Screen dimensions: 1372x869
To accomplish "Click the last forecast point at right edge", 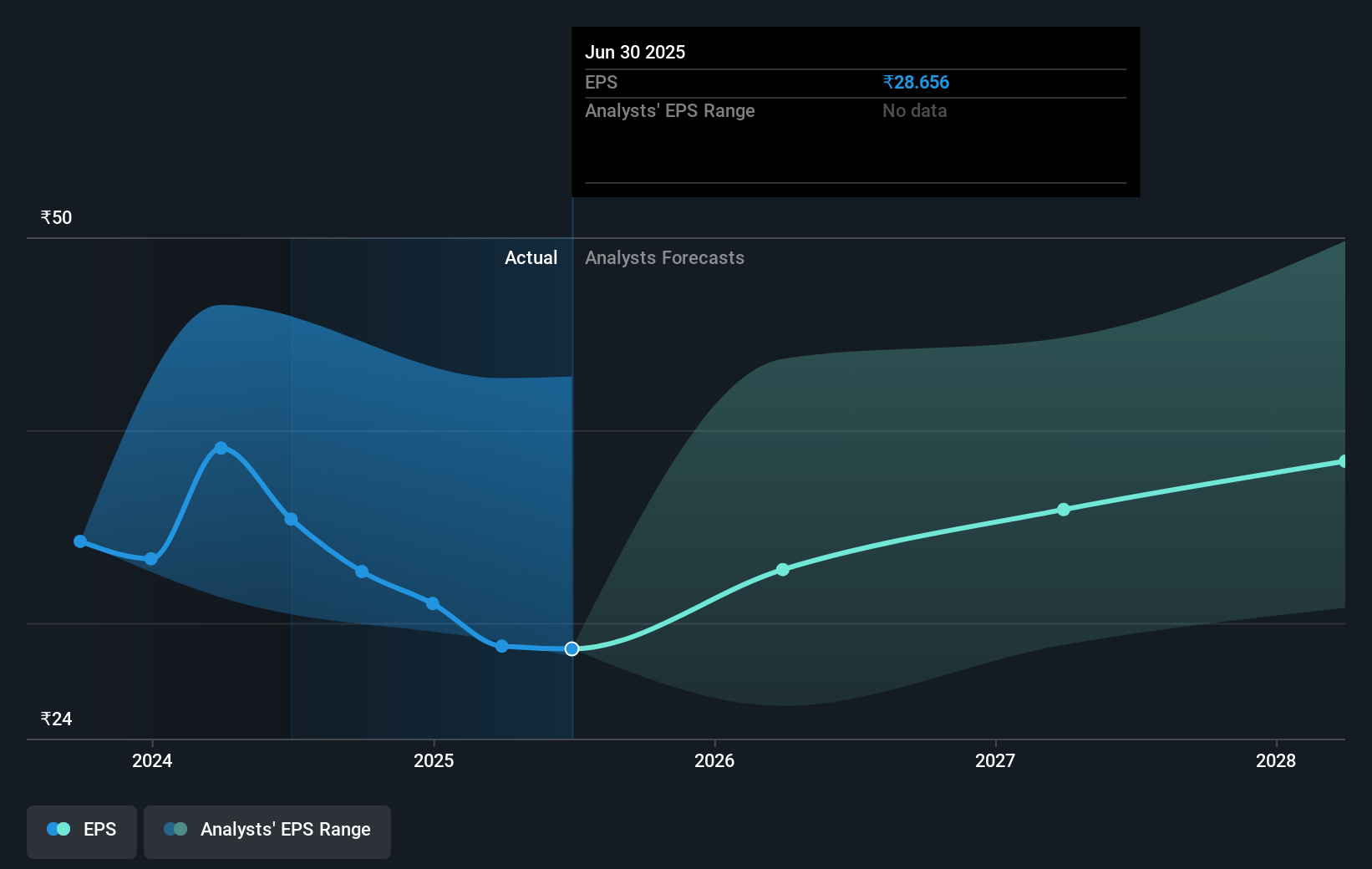I will (x=1344, y=461).
